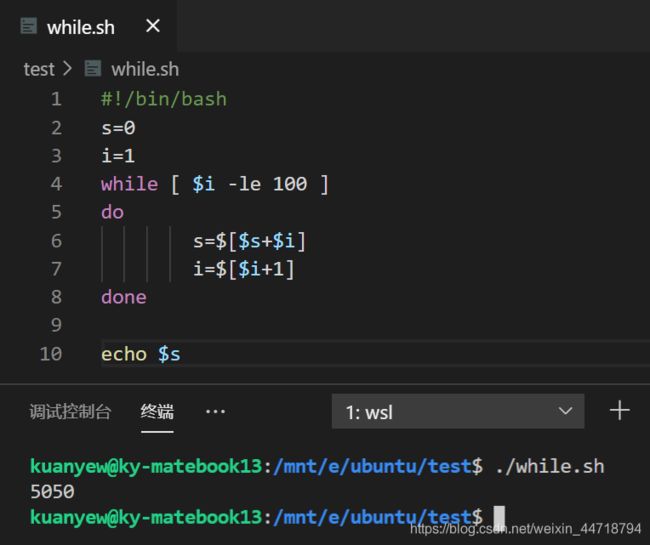Click the 'done' keyword on line 8
Image resolution: width=650 pixels, height=545 pixels.
coord(124,297)
